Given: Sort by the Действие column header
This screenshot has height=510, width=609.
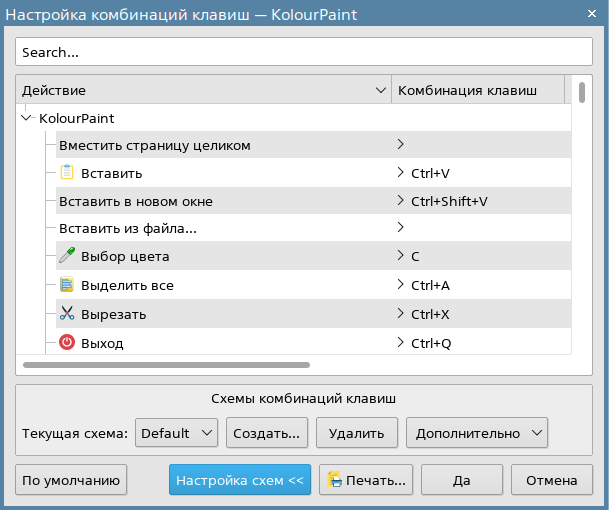Looking at the screenshot, I should tap(200, 90).
